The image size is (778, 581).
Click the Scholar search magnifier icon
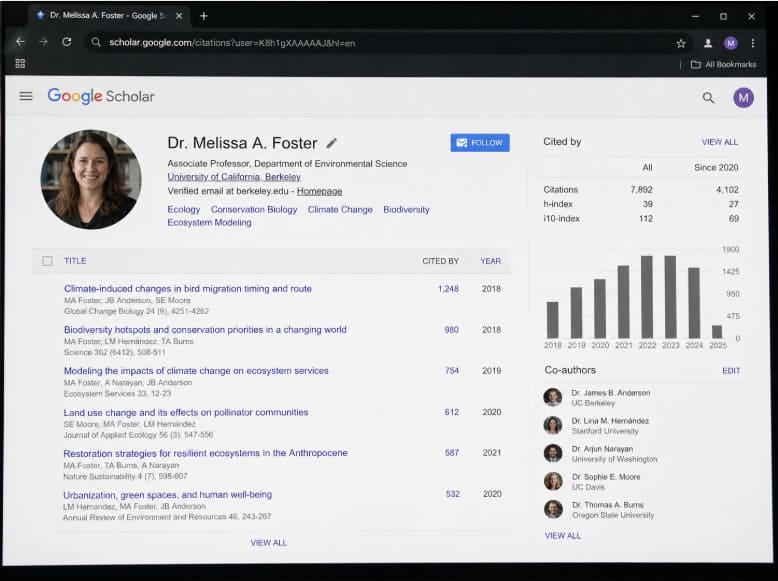[709, 98]
